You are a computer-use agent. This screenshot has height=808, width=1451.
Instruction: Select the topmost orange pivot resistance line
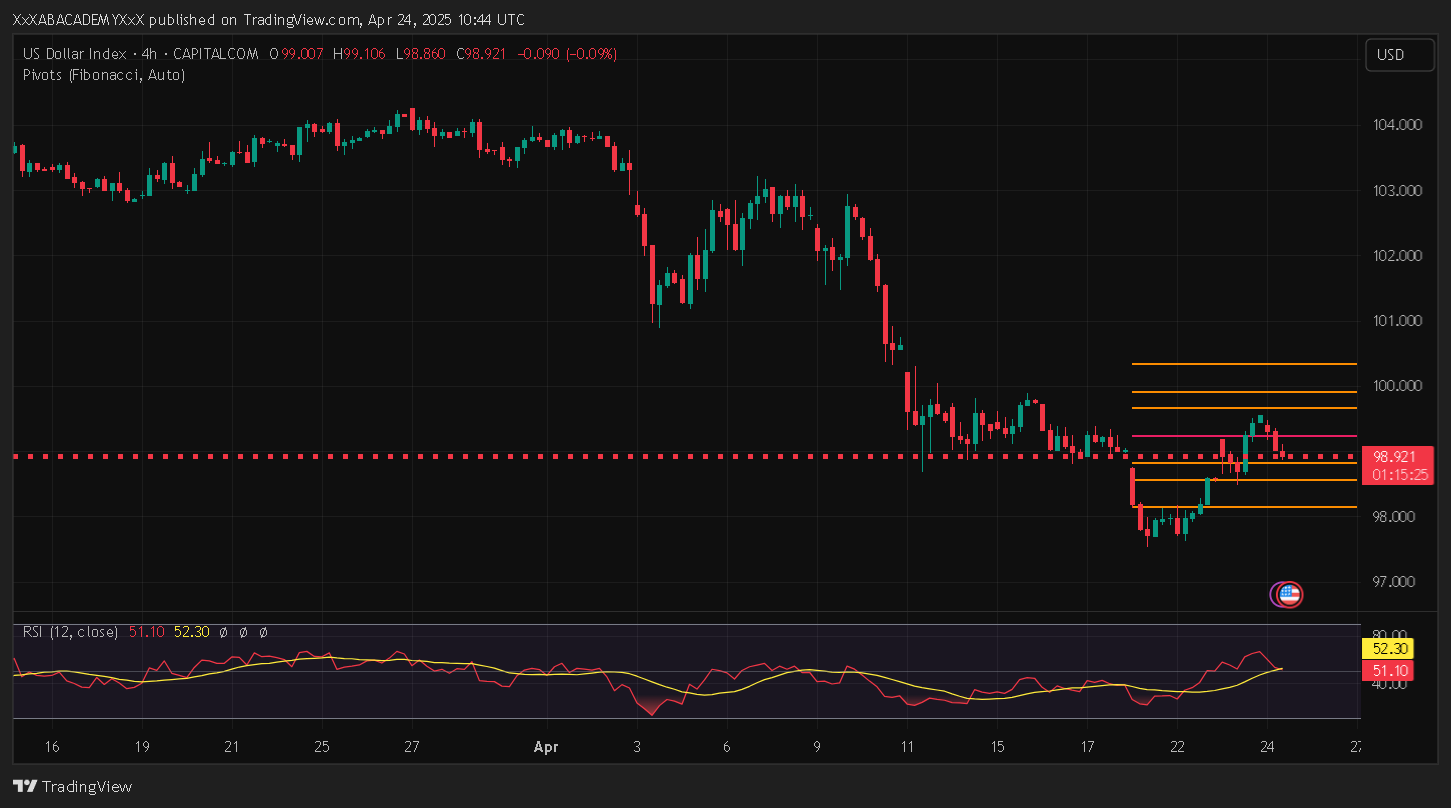coord(1240,364)
